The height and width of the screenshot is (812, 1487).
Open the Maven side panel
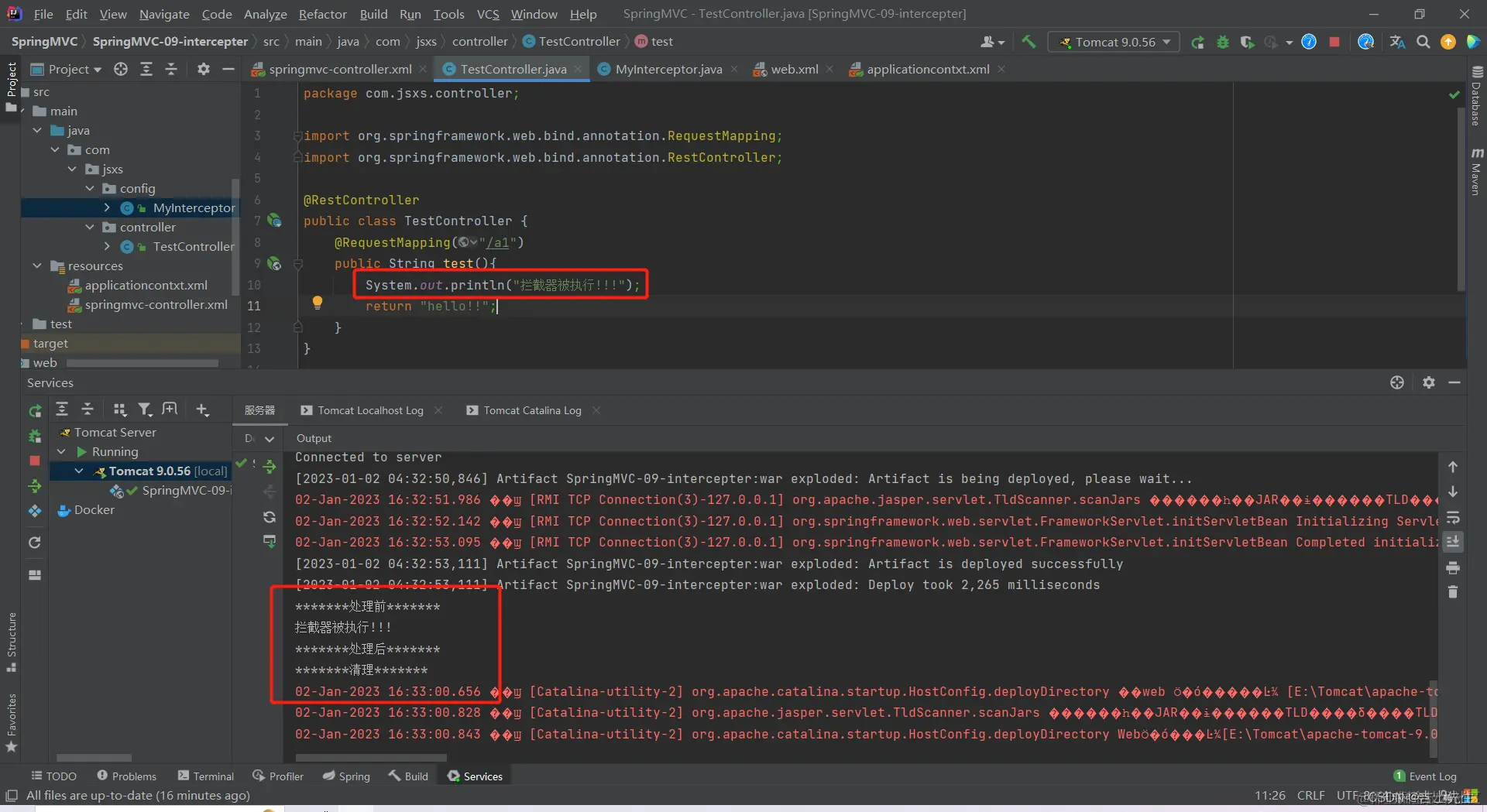click(x=1477, y=172)
